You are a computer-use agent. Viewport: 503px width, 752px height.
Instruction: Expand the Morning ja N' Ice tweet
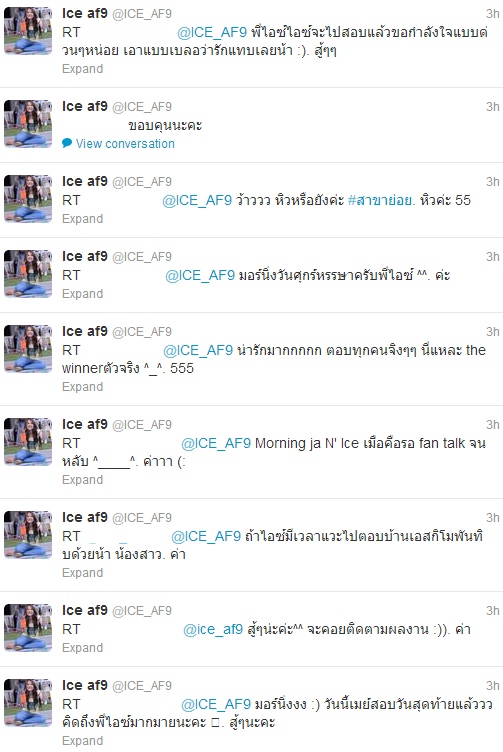[82, 480]
